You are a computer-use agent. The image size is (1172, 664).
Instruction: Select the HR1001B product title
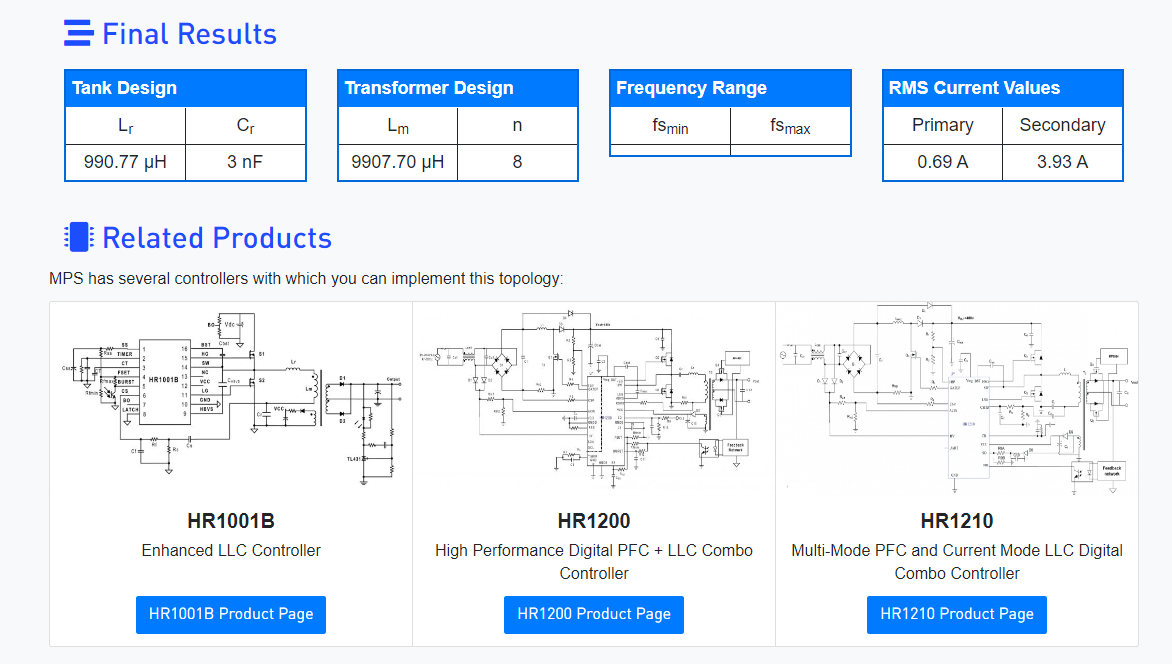pos(231,521)
